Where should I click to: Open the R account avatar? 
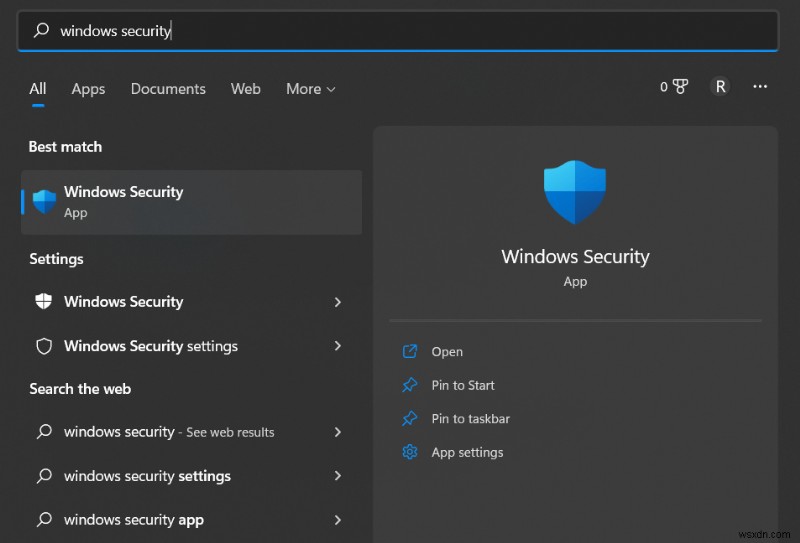click(720, 86)
